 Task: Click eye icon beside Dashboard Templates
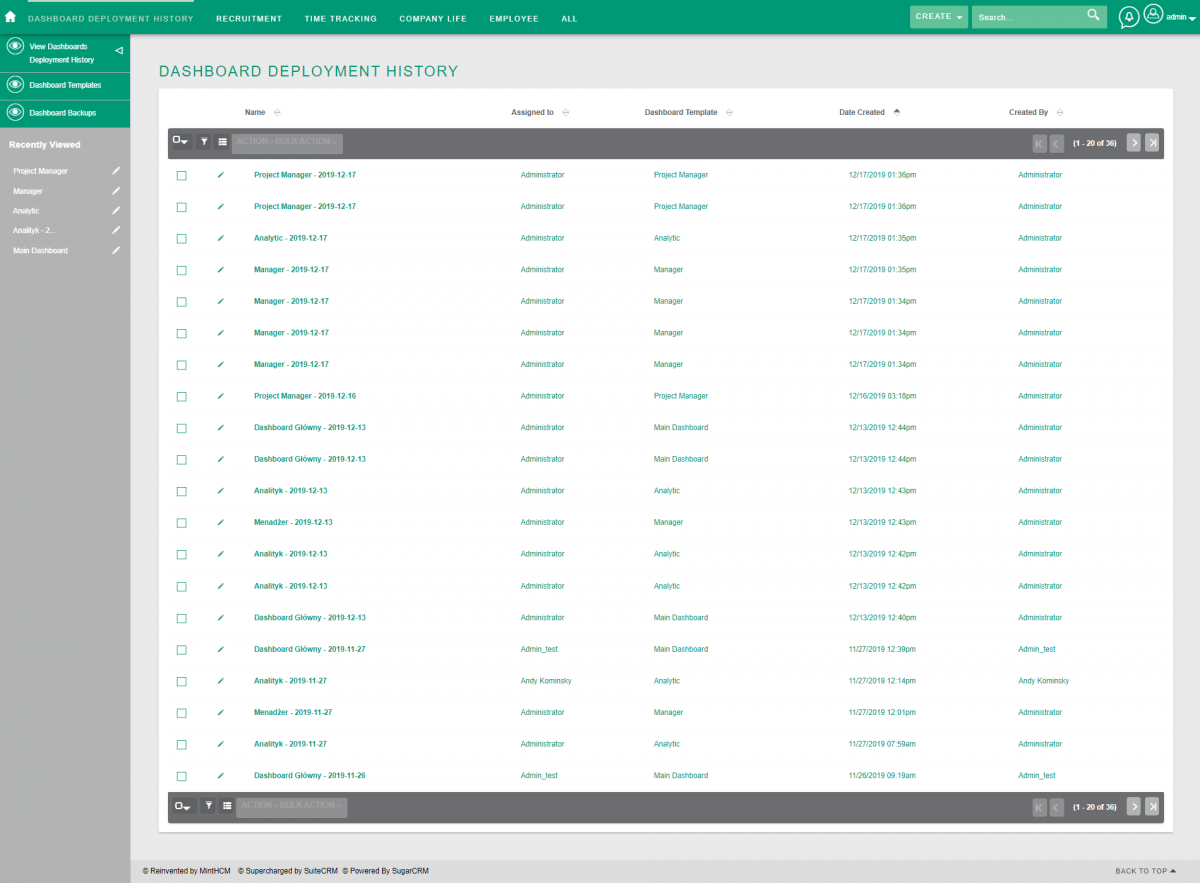pyautogui.click(x=15, y=85)
